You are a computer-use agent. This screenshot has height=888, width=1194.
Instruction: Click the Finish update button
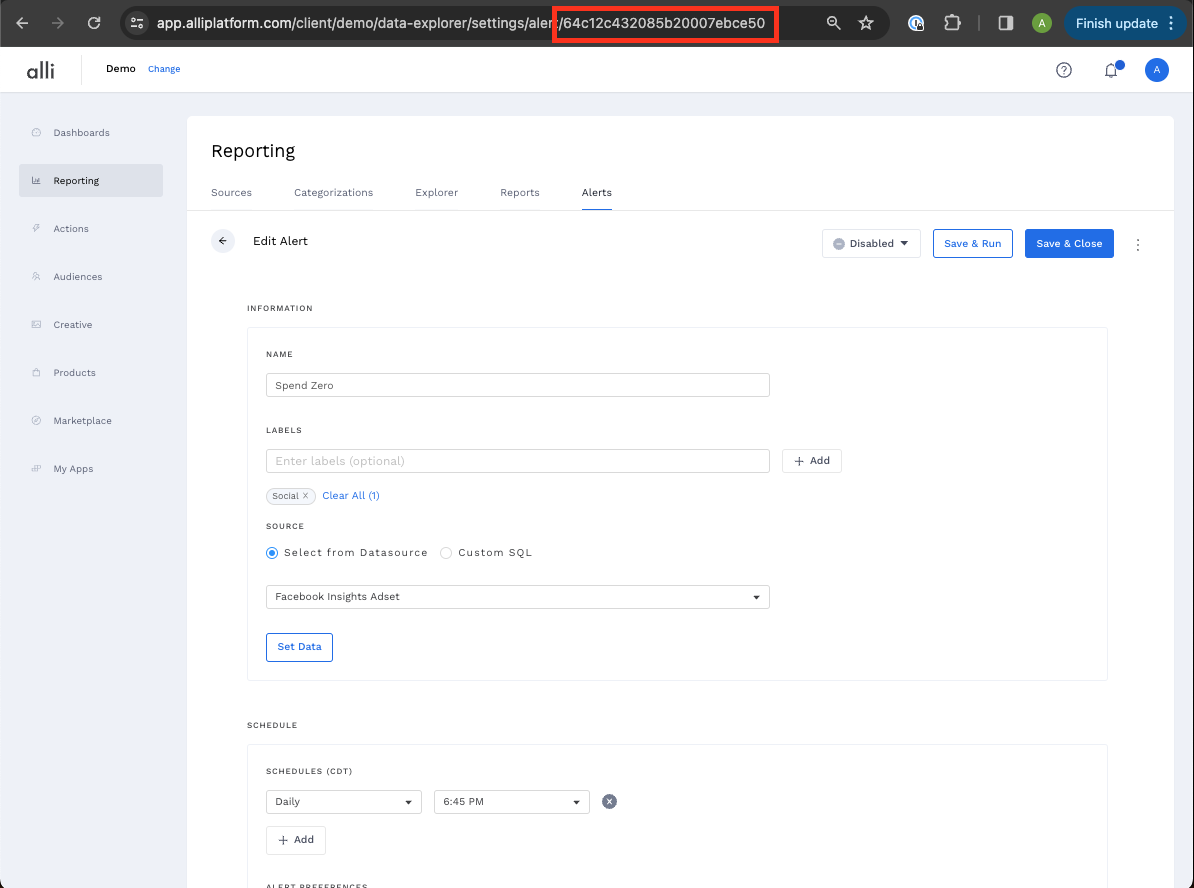tap(1125, 24)
